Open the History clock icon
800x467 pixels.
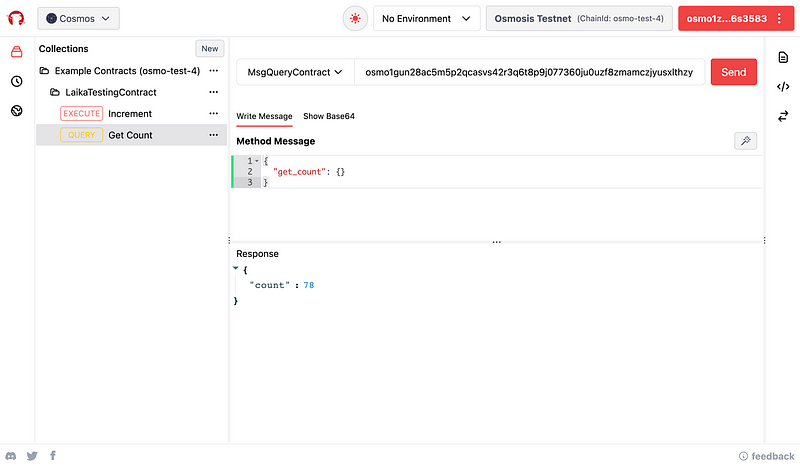click(x=17, y=82)
